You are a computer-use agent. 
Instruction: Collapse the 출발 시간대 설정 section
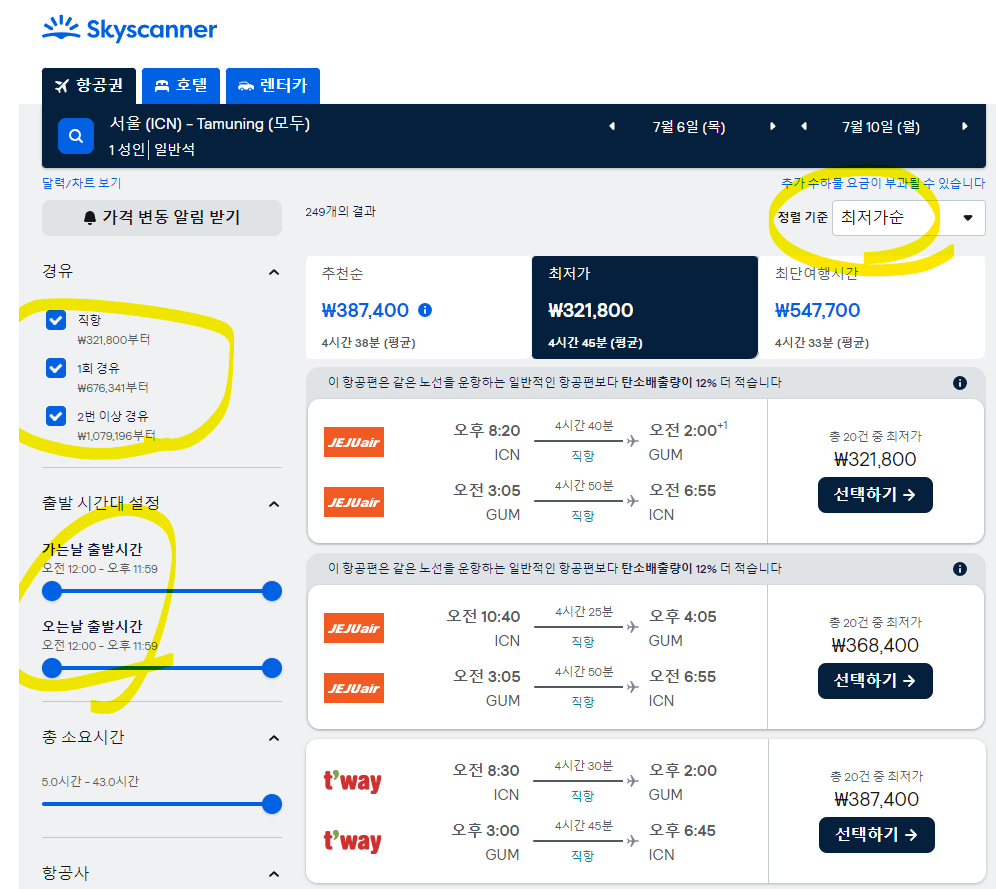(x=274, y=504)
